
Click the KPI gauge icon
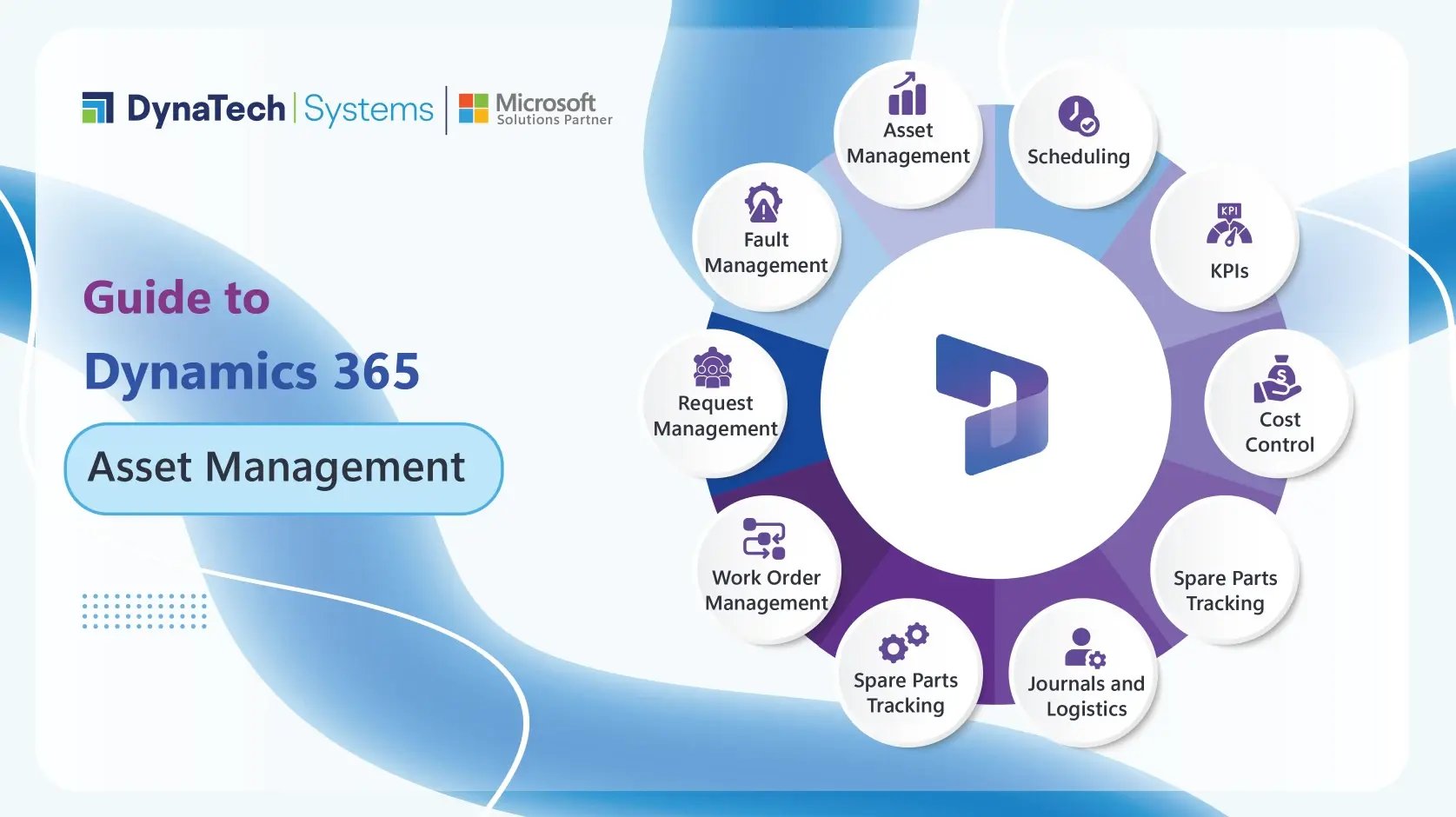pos(1229,225)
